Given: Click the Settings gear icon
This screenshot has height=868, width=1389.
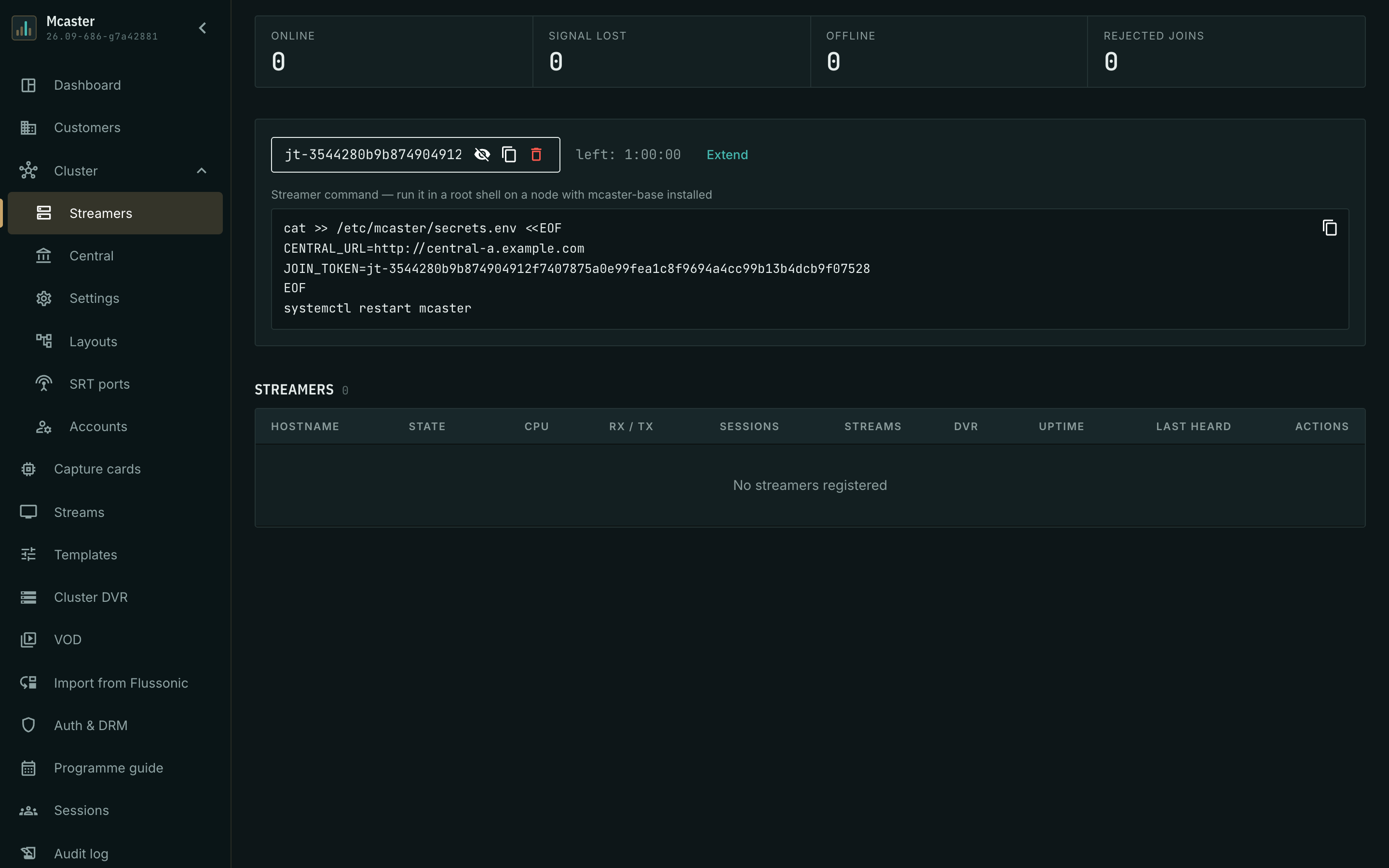Looking at the screenshot, I should pos(43,298).
